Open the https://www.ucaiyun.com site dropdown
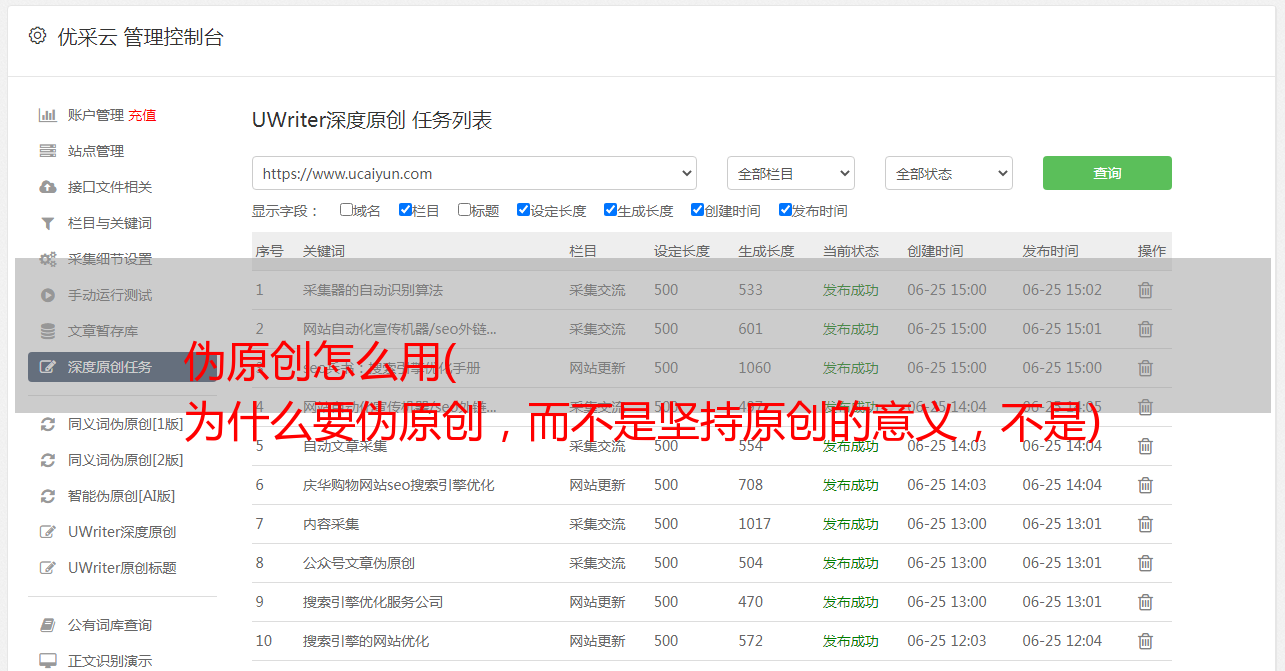 pos(474,173)
